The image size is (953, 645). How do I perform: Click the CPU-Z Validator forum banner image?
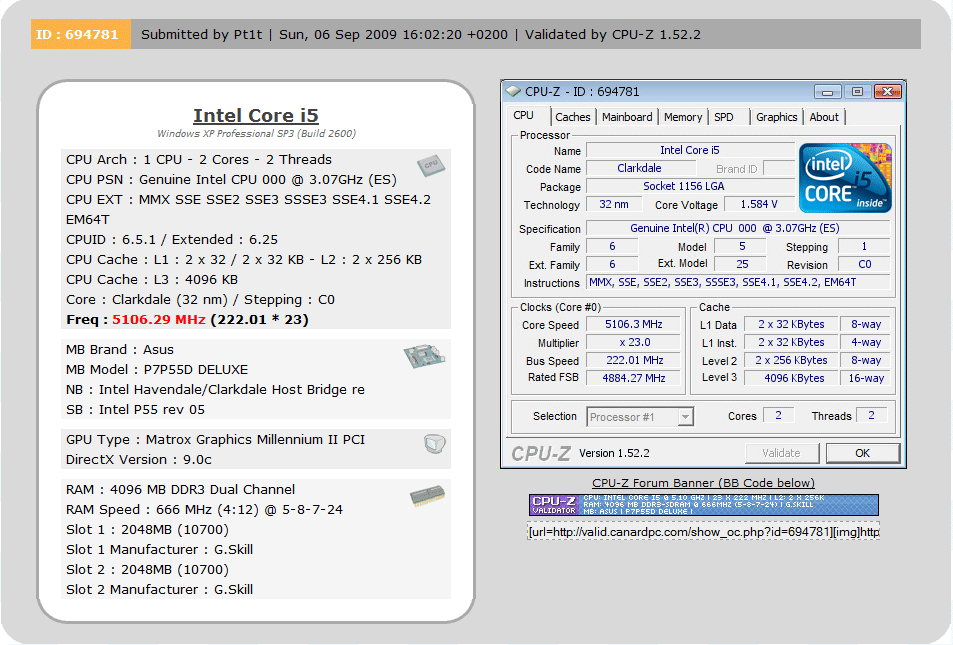(703, 505)
